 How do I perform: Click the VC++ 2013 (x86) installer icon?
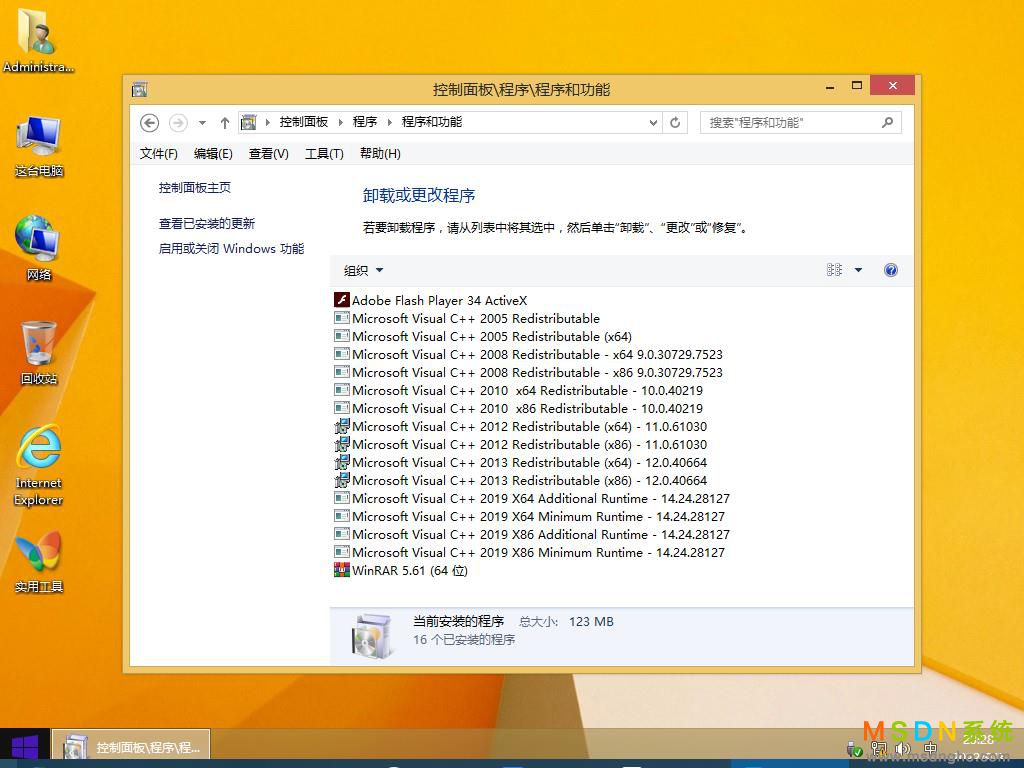click(342, 480)
